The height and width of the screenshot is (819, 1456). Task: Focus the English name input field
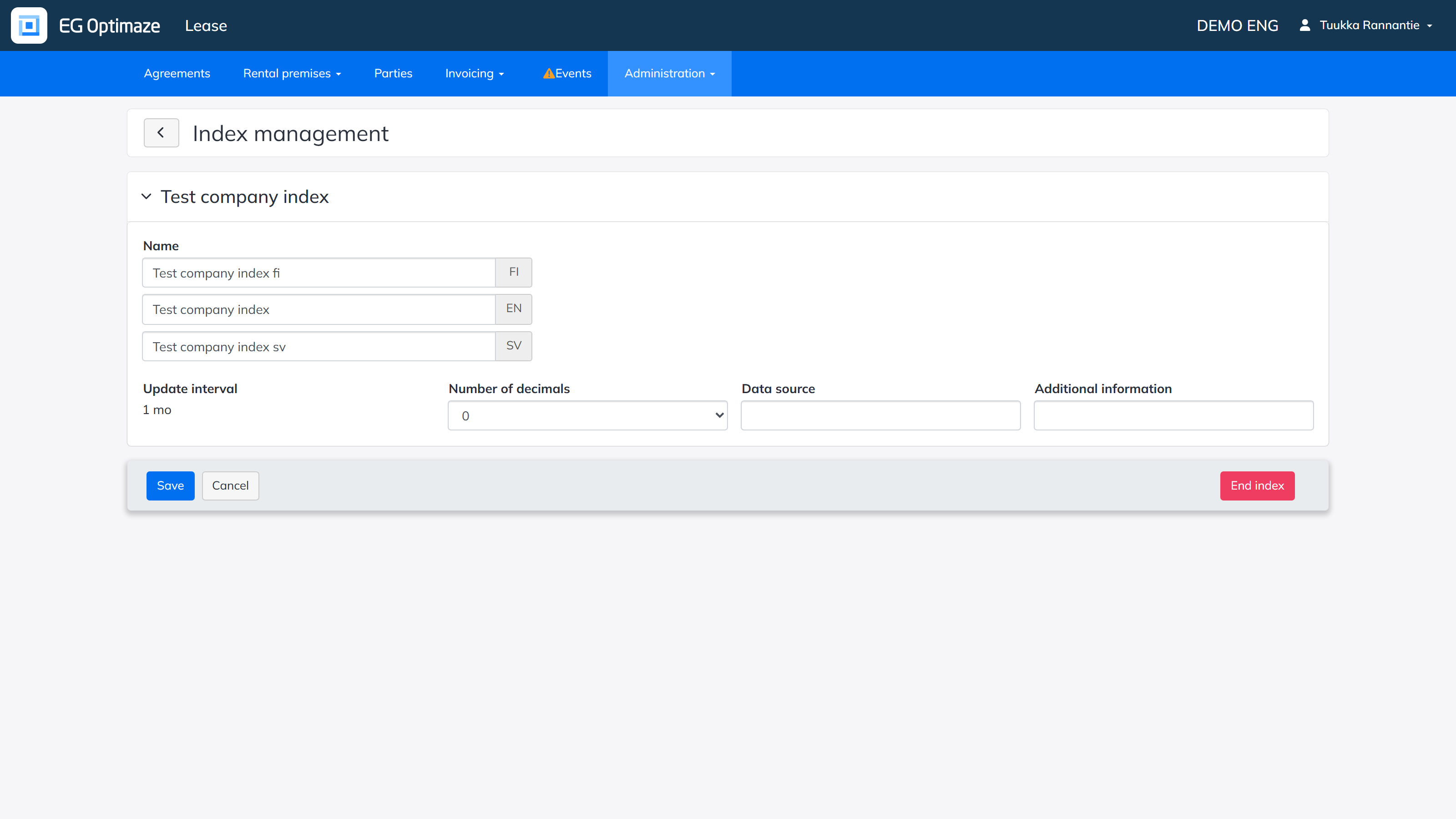click(x=319, y=309)
